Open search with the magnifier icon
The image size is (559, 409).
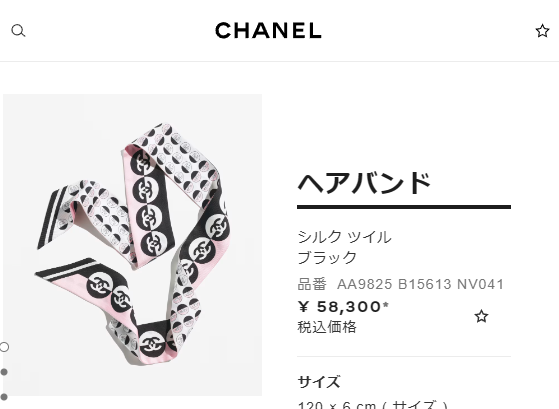pyautogui.click(x=18, y=31)
